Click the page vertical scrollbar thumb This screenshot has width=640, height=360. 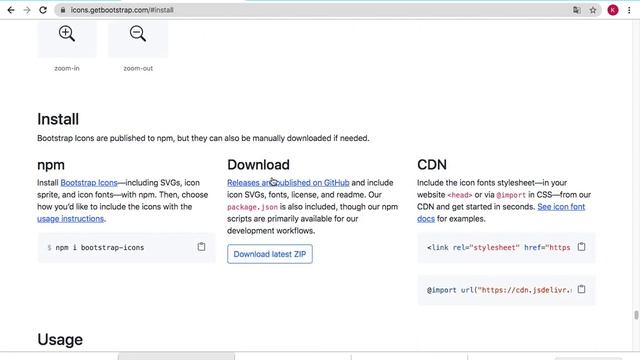[x=636, y=315]
